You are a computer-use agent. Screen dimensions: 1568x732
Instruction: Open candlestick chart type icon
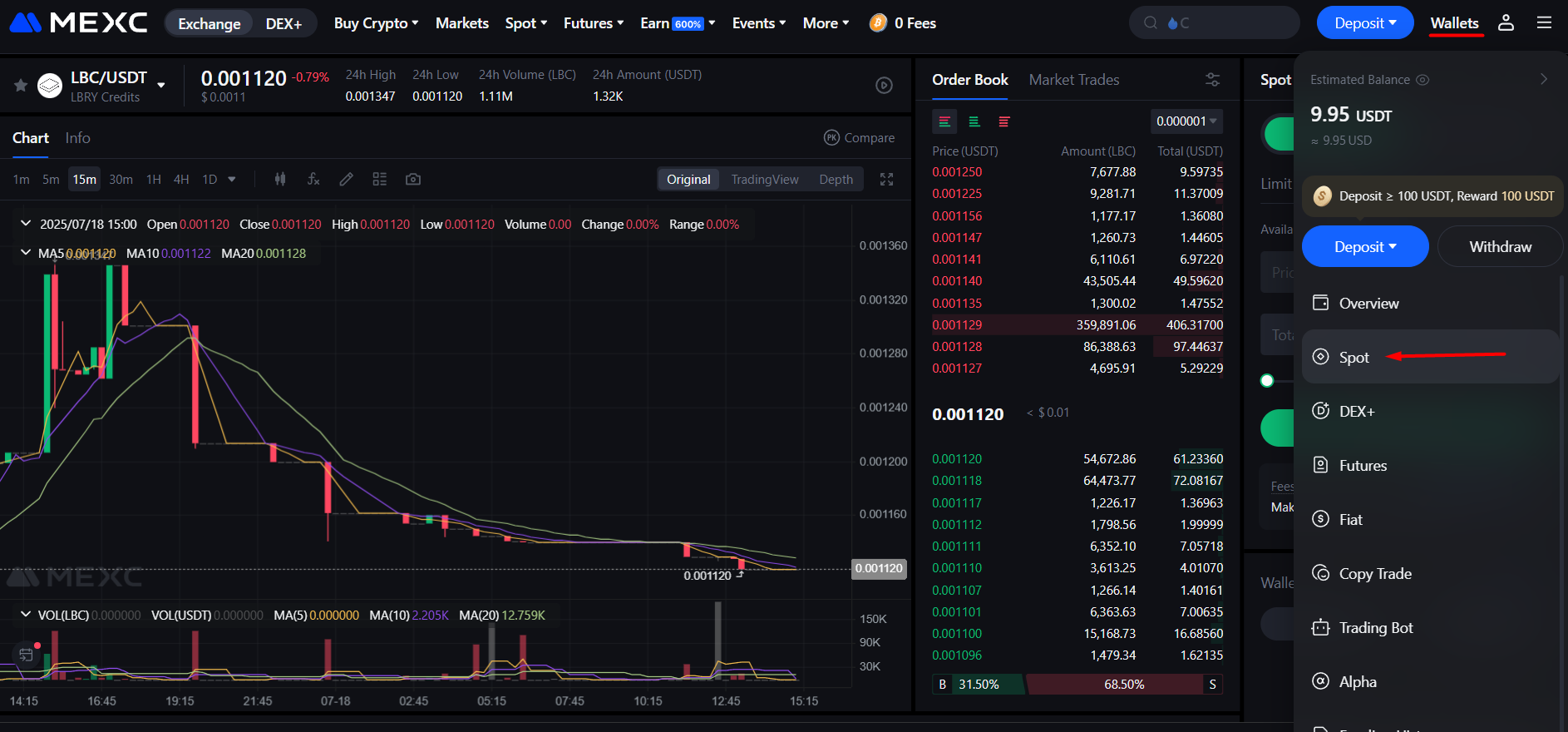point(280,179)
